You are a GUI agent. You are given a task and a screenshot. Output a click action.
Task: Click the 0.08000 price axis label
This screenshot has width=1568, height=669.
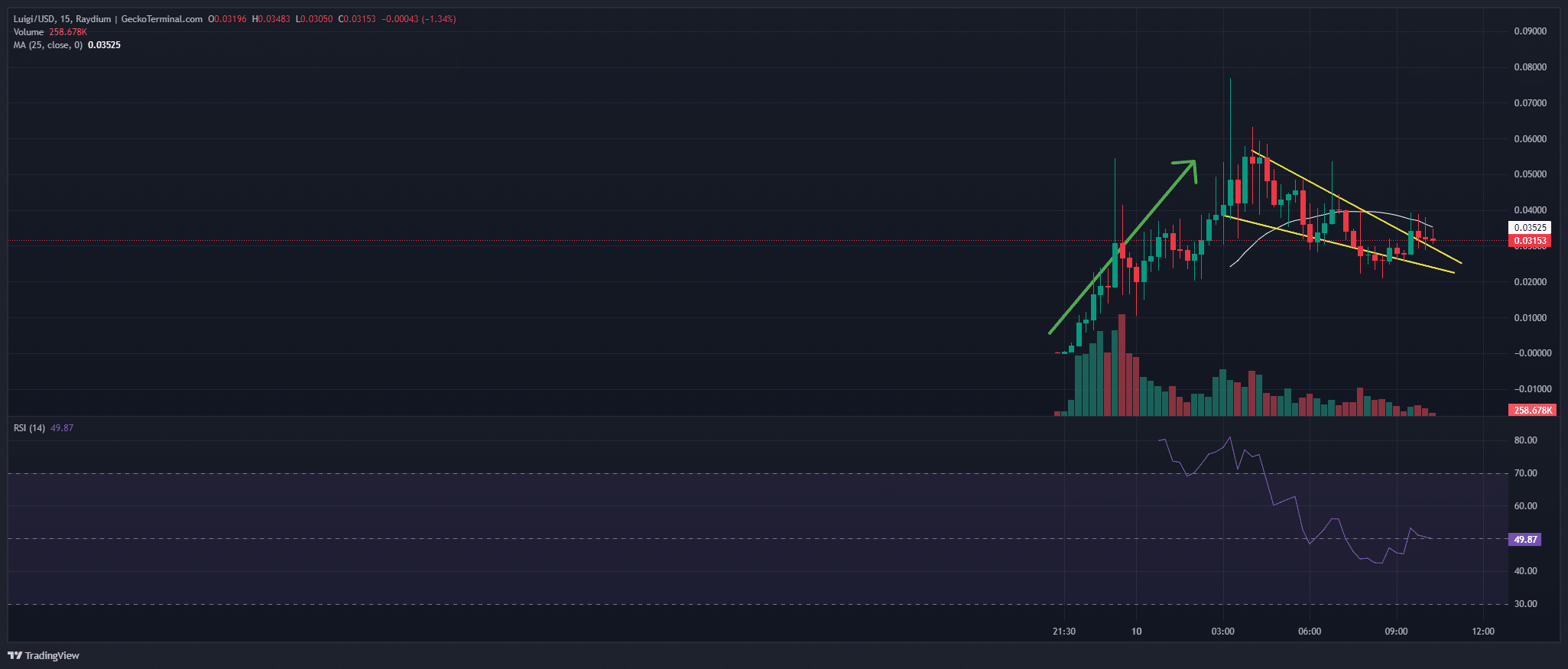1530,67
